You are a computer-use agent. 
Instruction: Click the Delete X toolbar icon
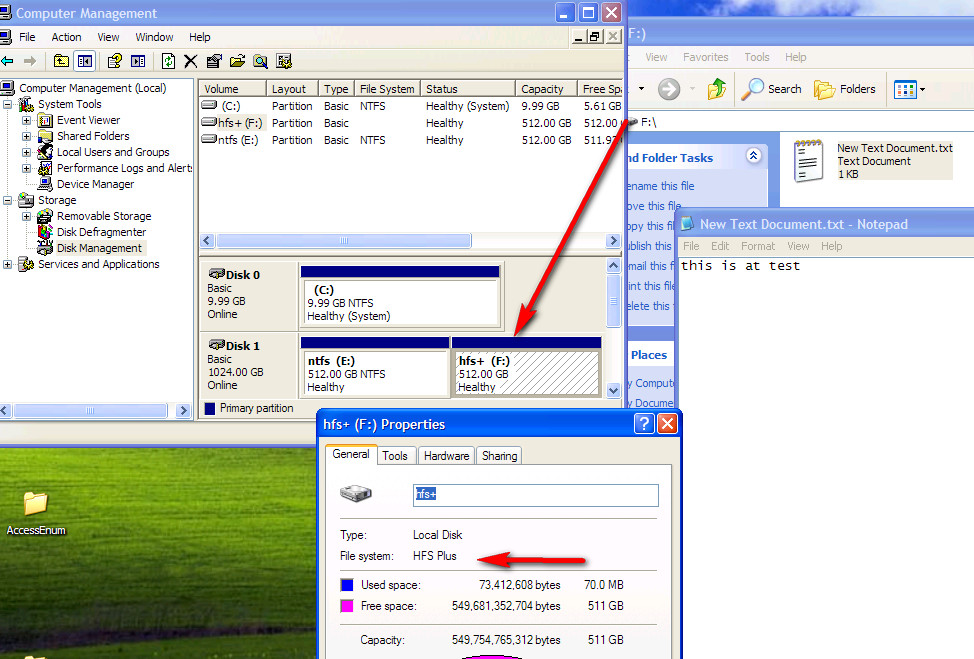[x=191, y=61]
